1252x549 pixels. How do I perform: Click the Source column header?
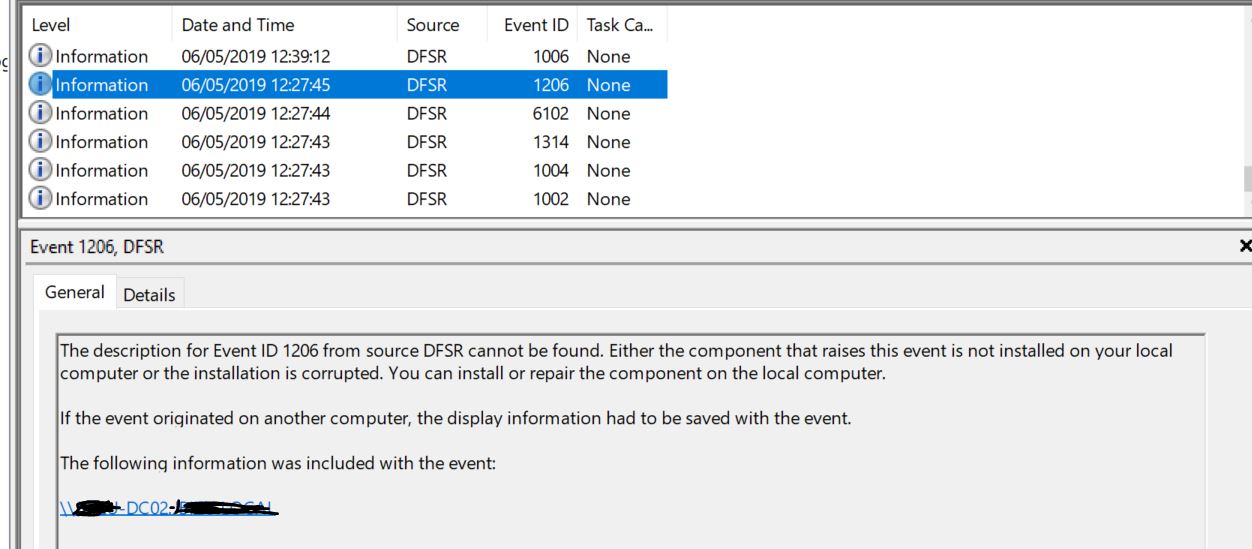pos(433,25)
